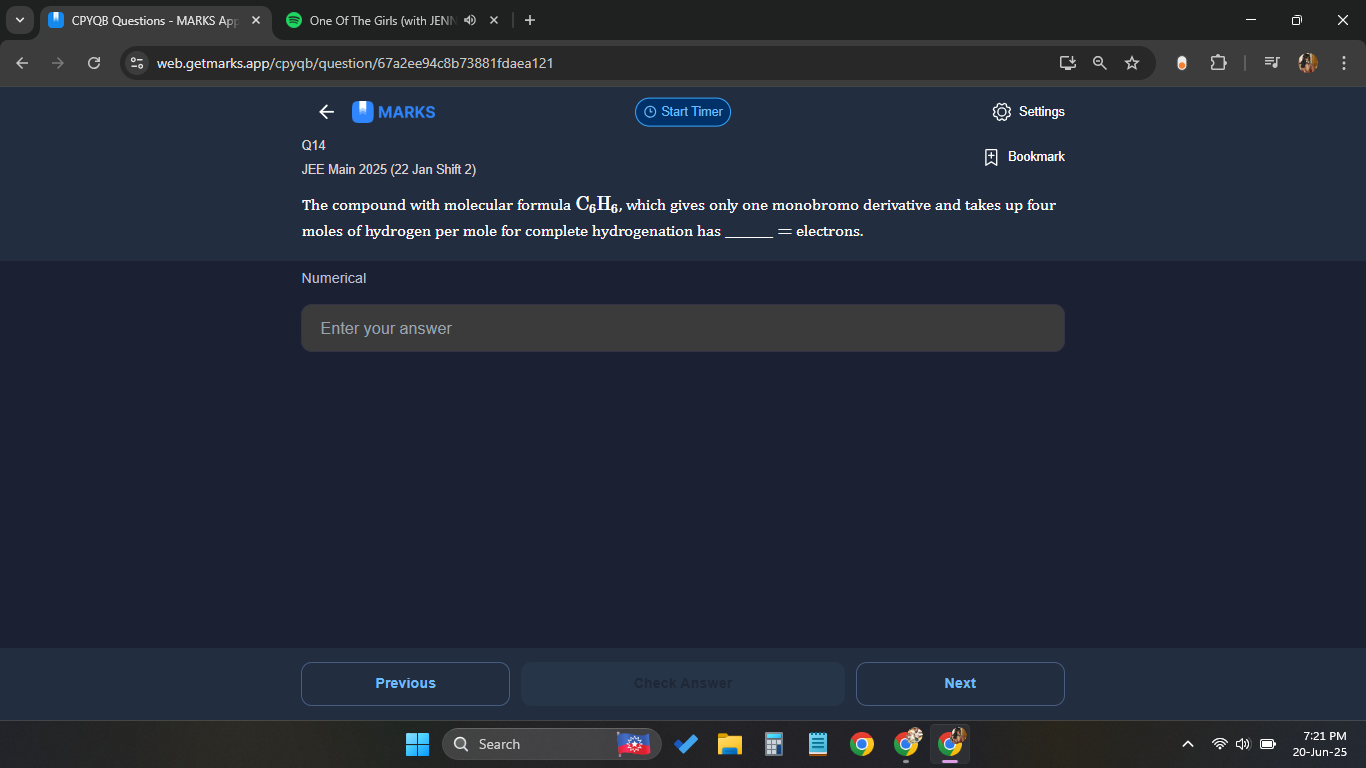Go back using MARKS page arrow
The height and width of the screenshot is (768, 1366).
[326, 112]
